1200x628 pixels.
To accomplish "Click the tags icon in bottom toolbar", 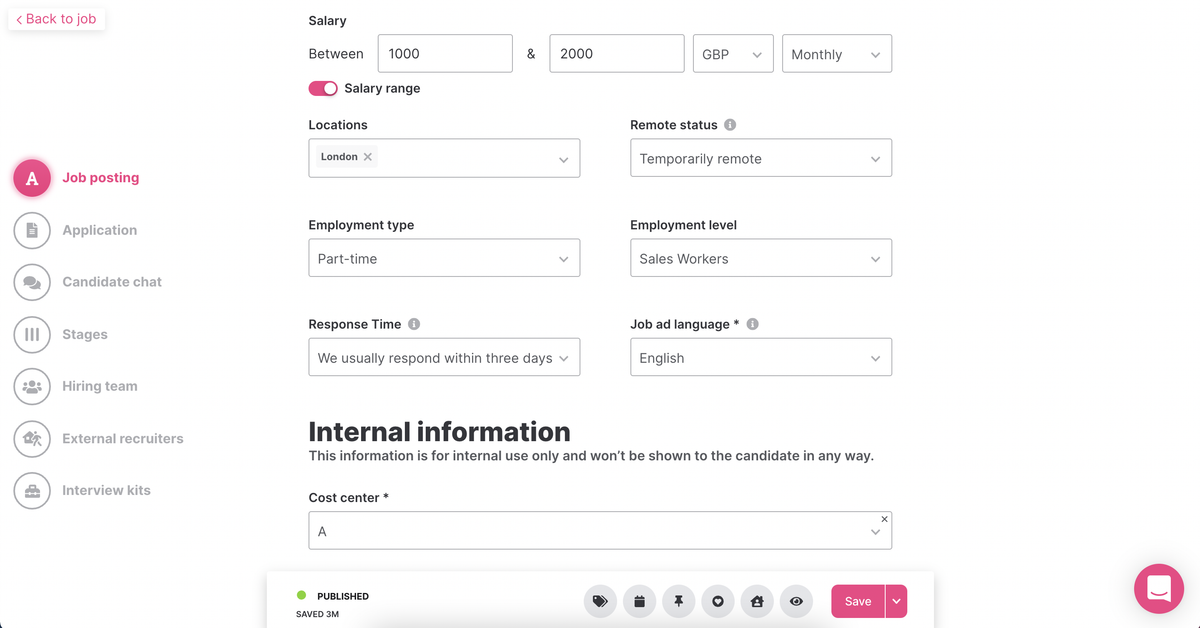I will [600, 601].
